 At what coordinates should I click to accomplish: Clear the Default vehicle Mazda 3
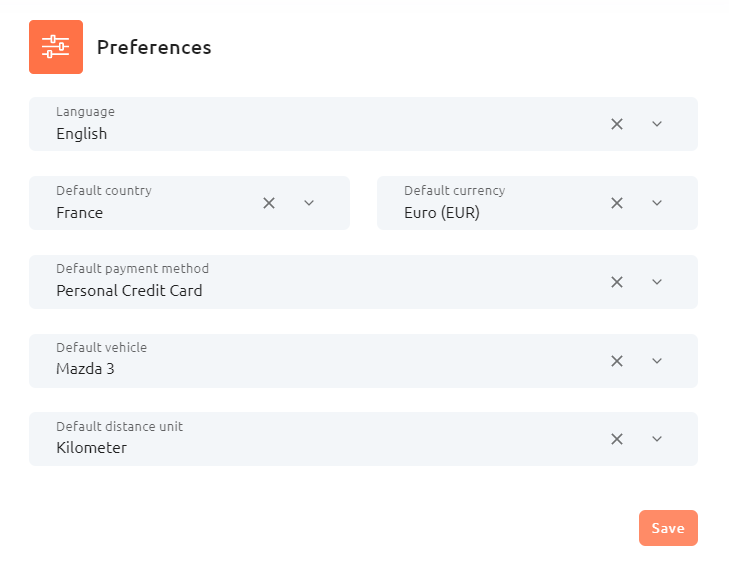616,361
